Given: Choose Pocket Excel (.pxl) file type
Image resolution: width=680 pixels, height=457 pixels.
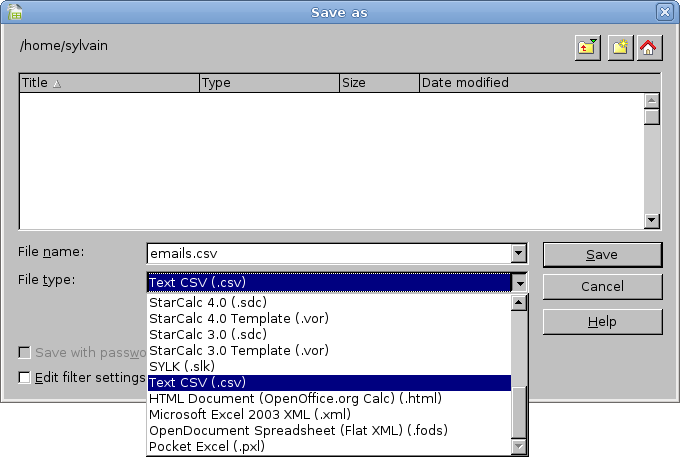Looking at the screenshot, I should pyautogui.click(x=207, y=446).
